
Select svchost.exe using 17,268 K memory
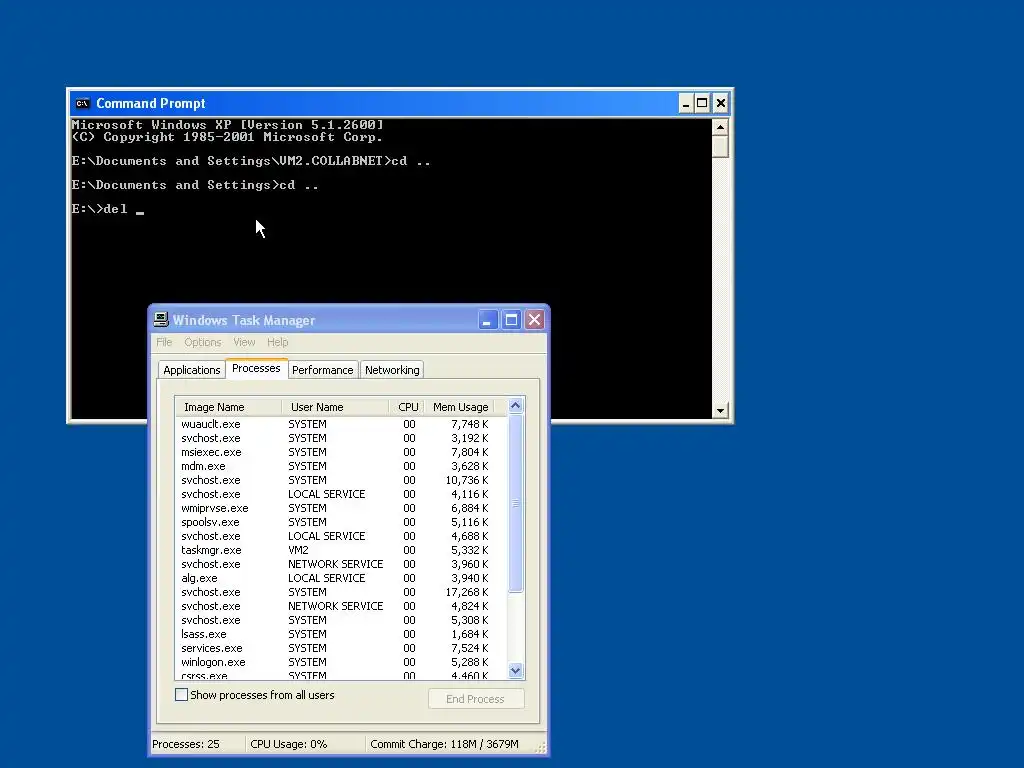coord(341,592)
